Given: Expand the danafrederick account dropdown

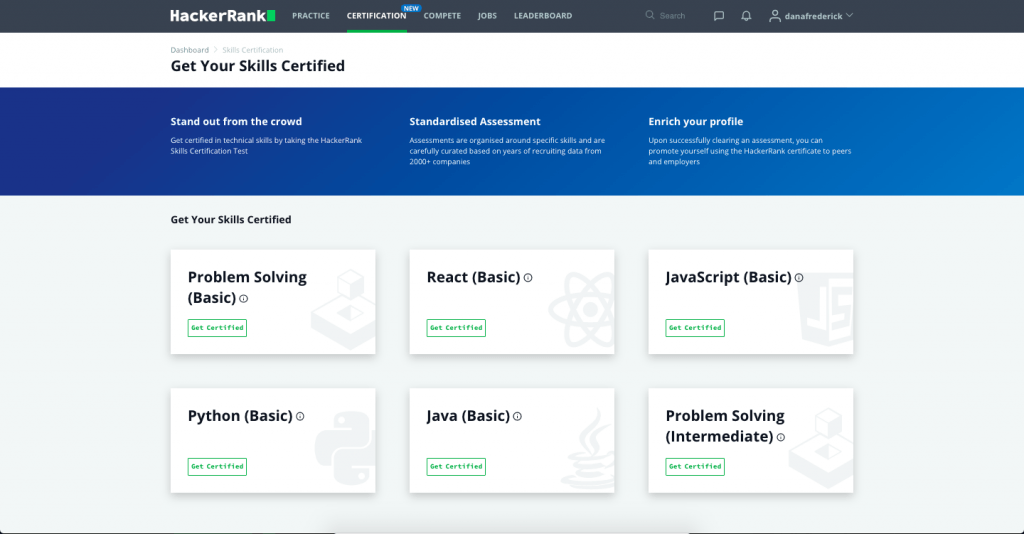Looking at the screenshot, I should [x=849, y=15].
